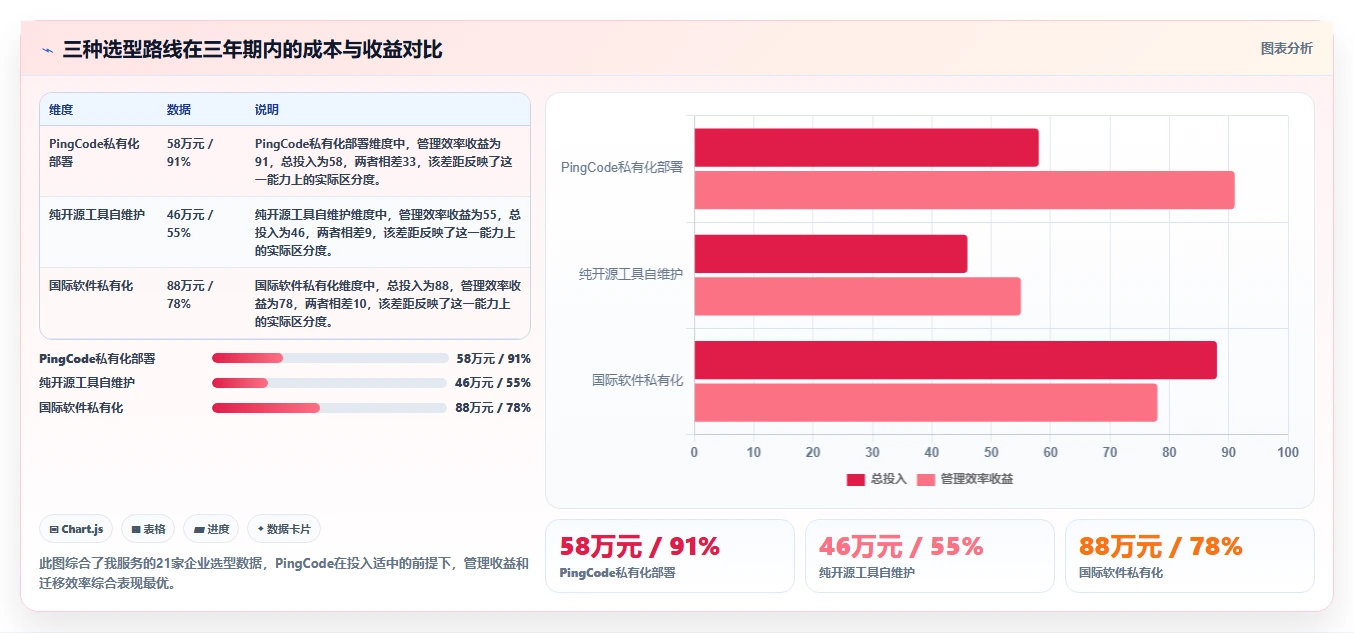
Task: Select the 进度 tag chip
Action: 211,529
